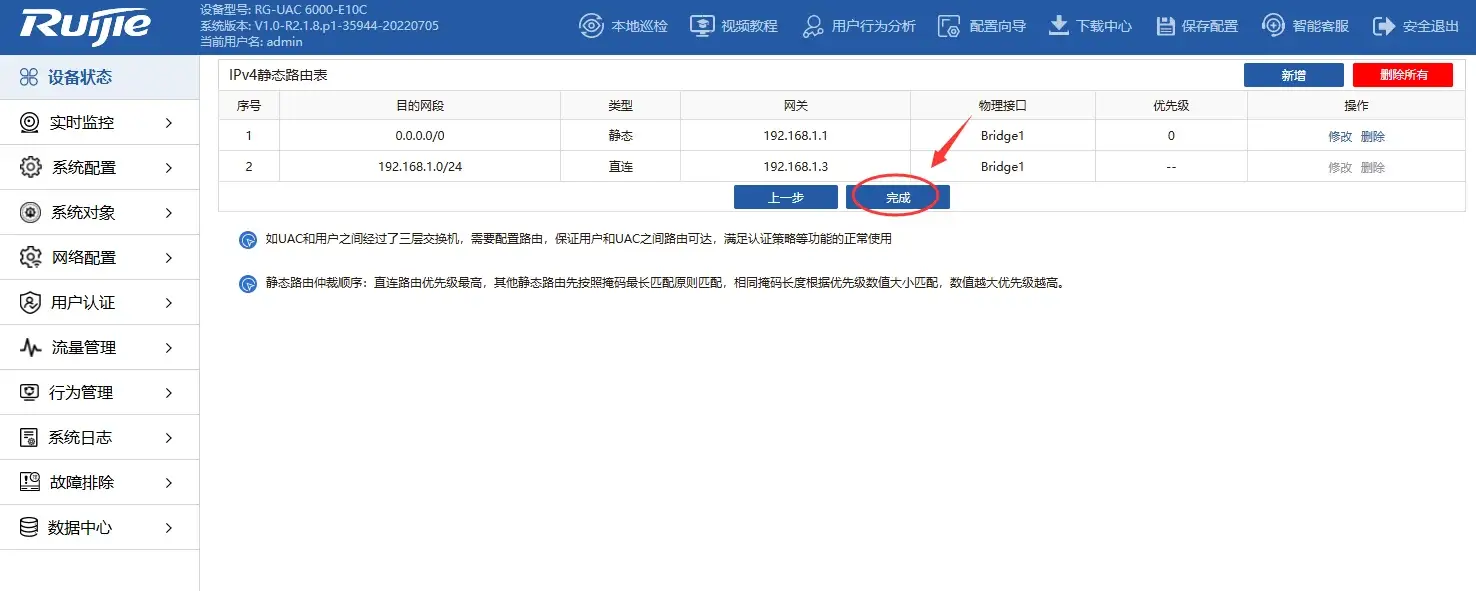This screenshot has width=1476, height=591.
Task: Click the 完成 button
Action: 898,197
